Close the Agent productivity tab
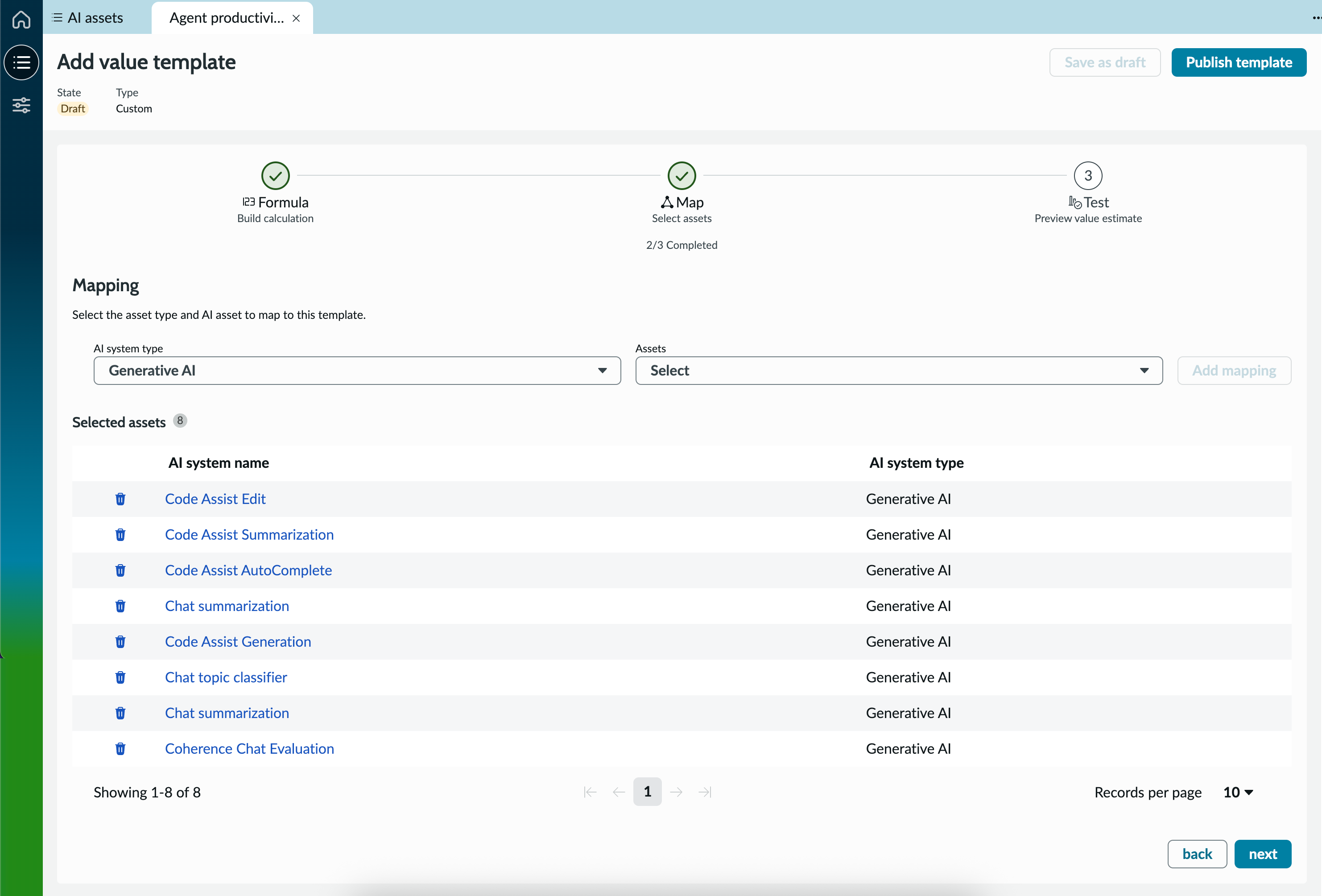1322x896 pixels. pyautogui.click(x=296, y=18)
